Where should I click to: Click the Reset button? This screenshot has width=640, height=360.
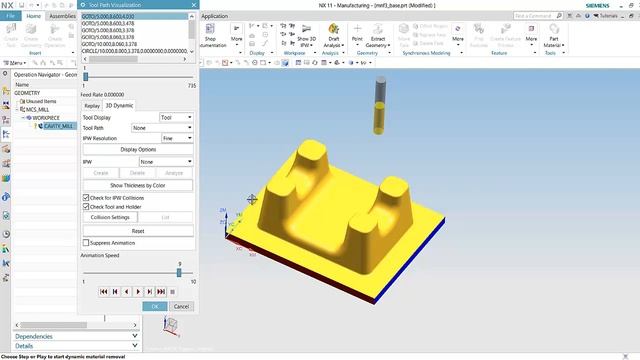click(x=138, y=231)
